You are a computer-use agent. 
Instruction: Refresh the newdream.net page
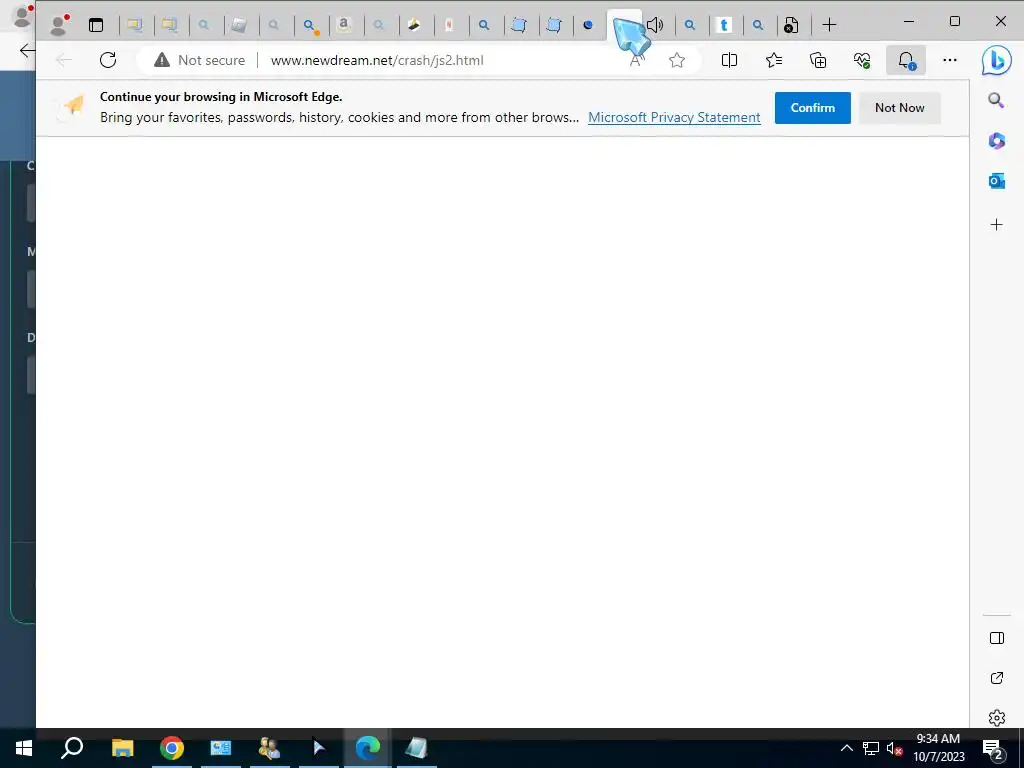tap(108, 60)
